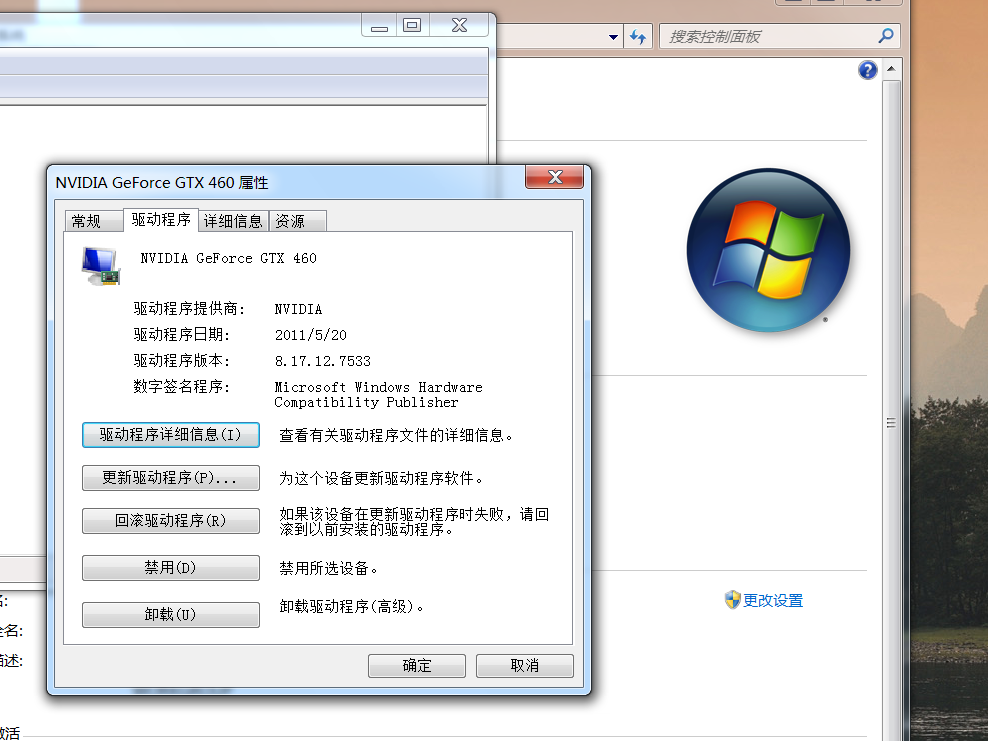Click 禁用(D) to disable the device

pyautogui.click(x=170, y=568)
